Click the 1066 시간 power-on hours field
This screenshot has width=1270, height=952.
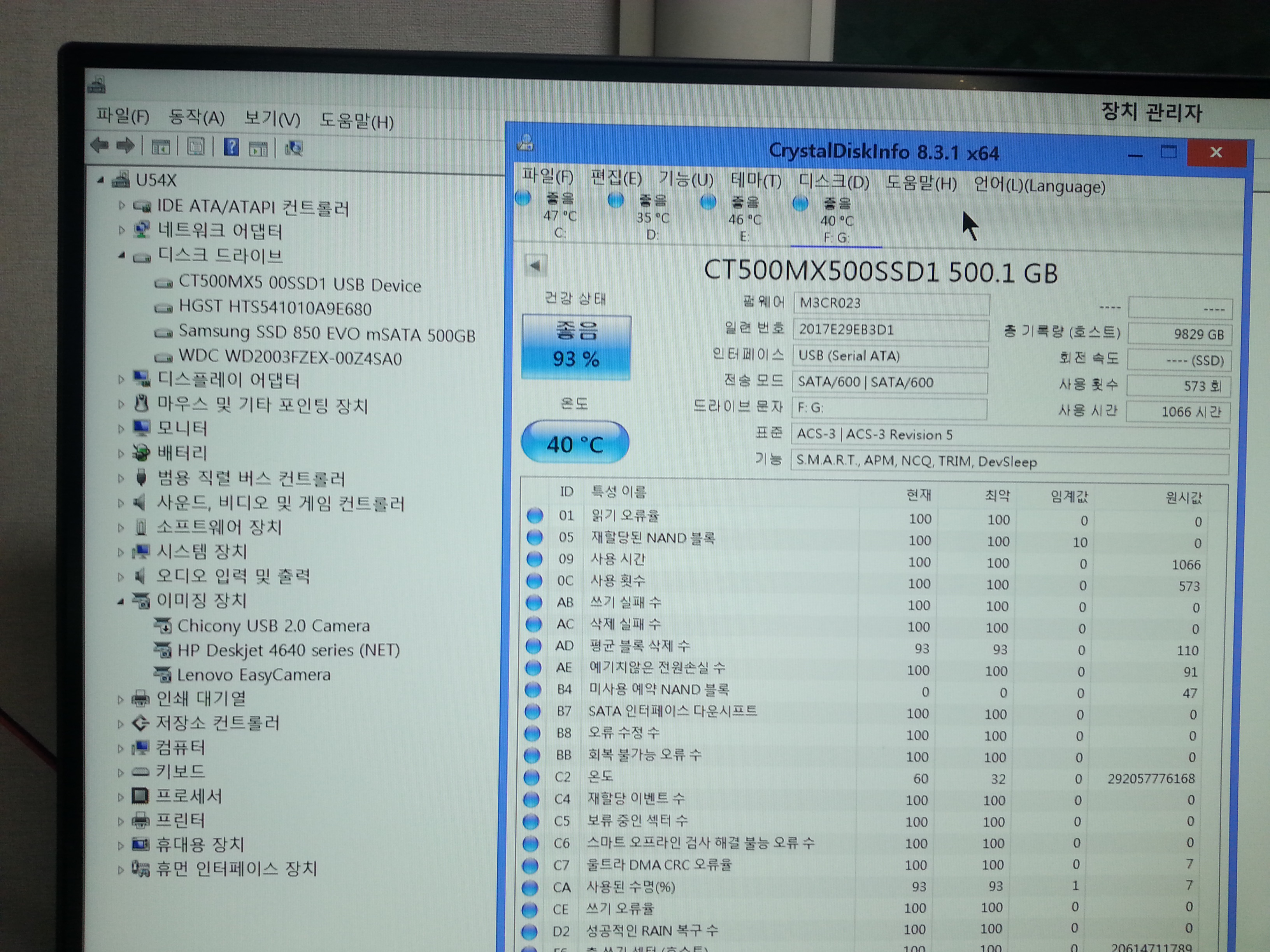(x=1178, y=411)
